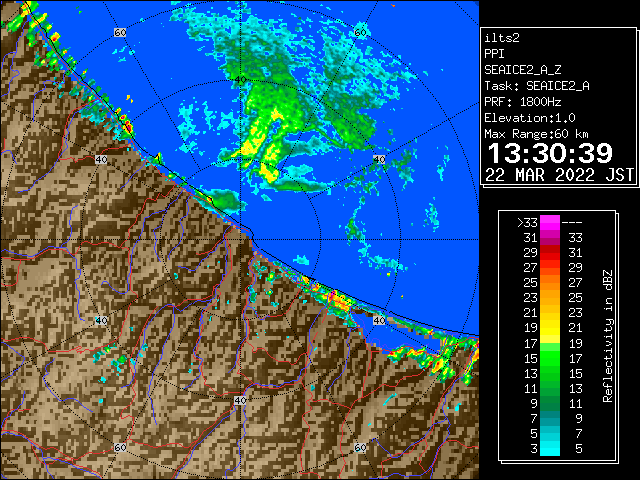
Task: Pick the red legend swatch between 29 and 31
Action: tap(550, 253)
